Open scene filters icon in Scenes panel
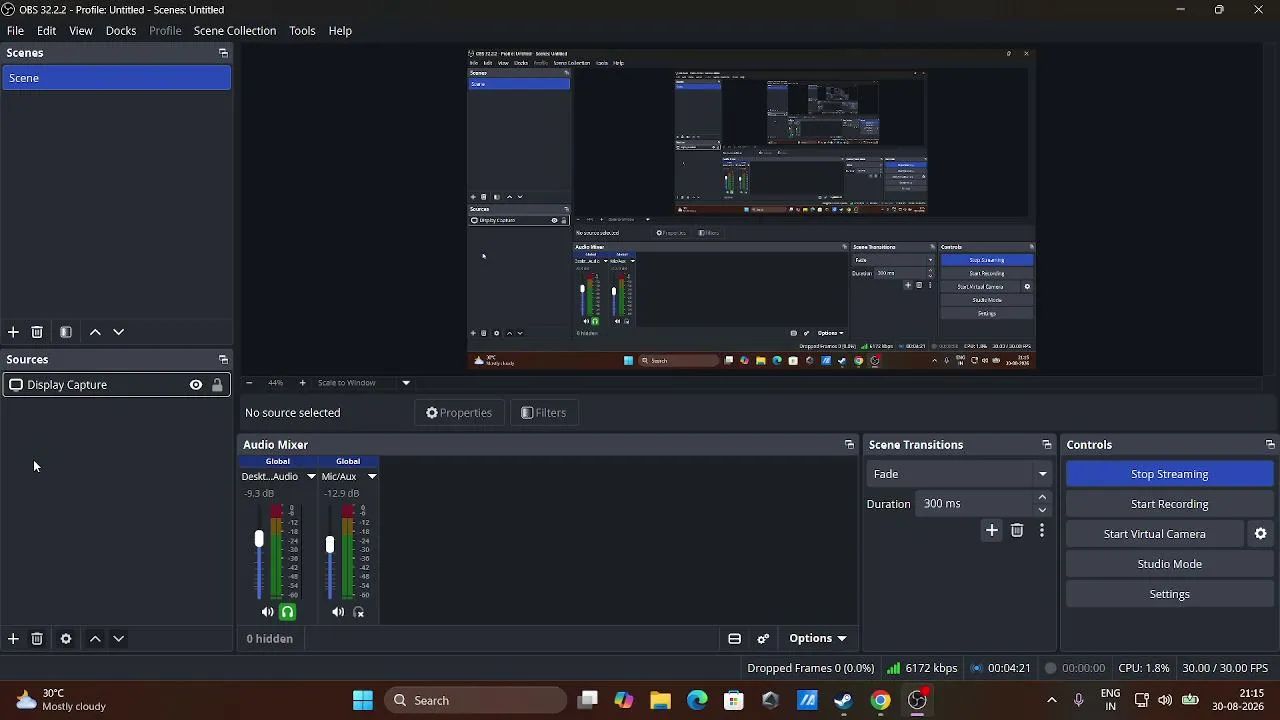Screen dimensions: 1280x720 (x=66, y=332)
